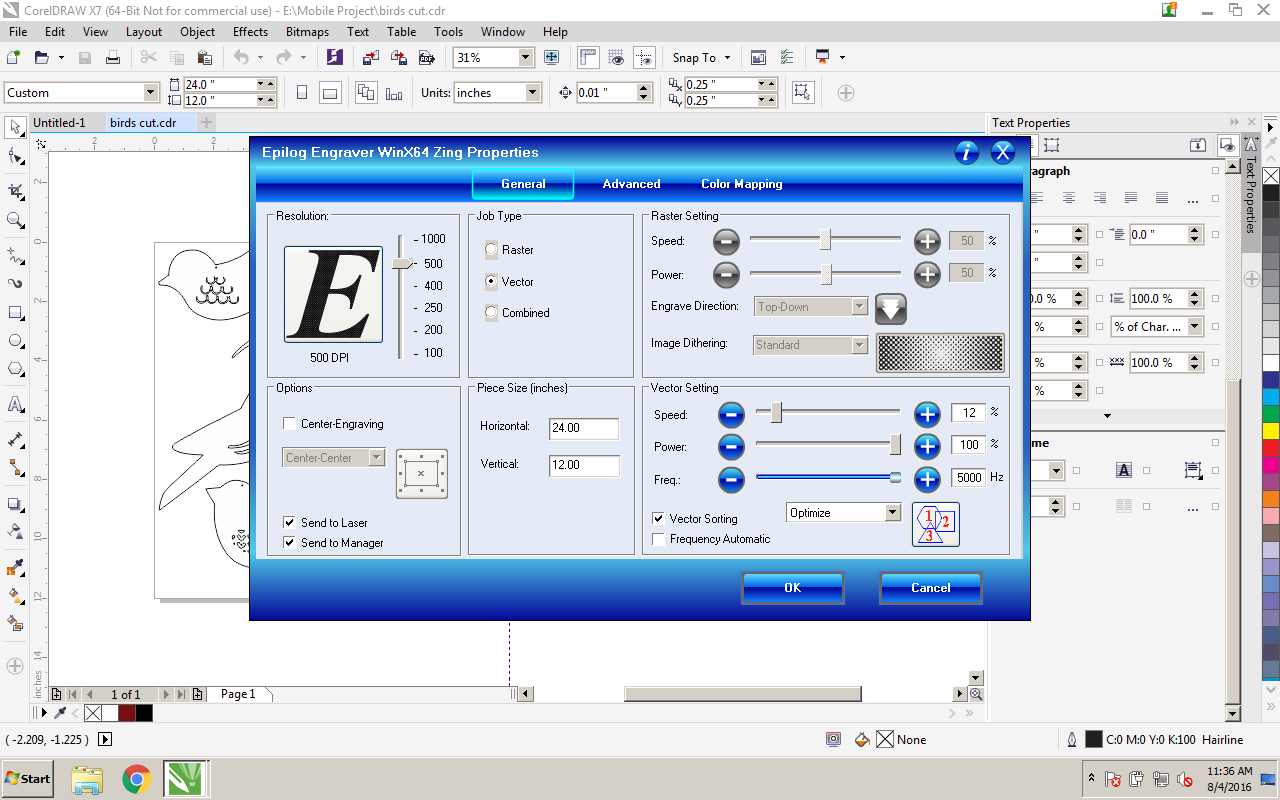Screen dimensions: 1280x800
Task: Click the vector Speed slider handle
Action: [x=776, y=412]
